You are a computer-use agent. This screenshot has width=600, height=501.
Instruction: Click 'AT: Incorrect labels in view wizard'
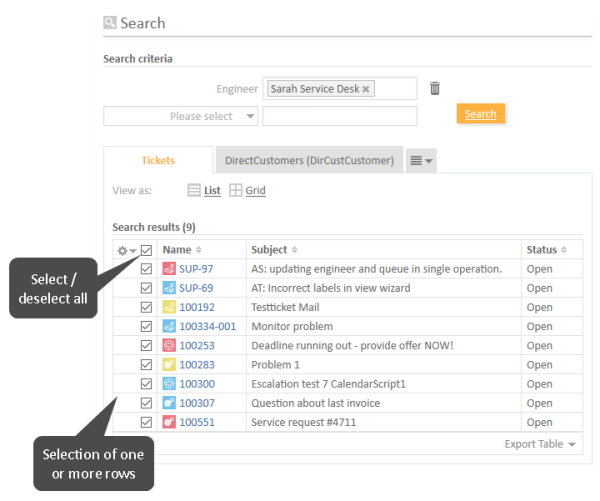tap(331, 288)
